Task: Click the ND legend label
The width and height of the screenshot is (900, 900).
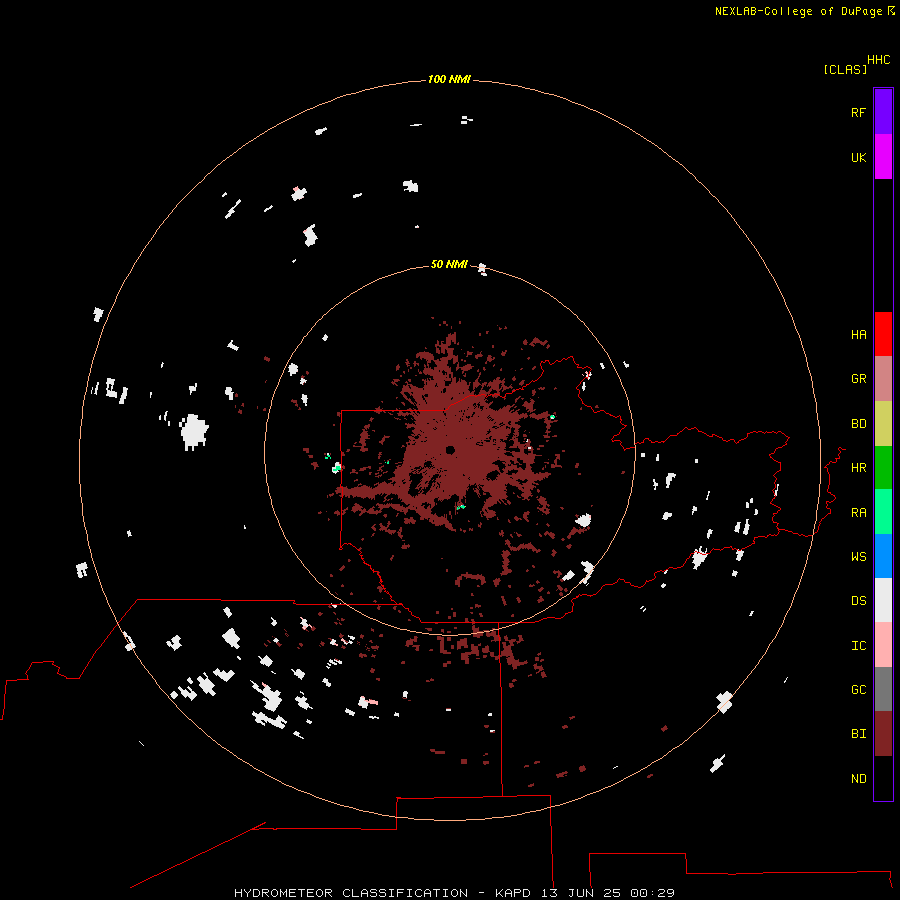Action: click(x=858, y=779)
